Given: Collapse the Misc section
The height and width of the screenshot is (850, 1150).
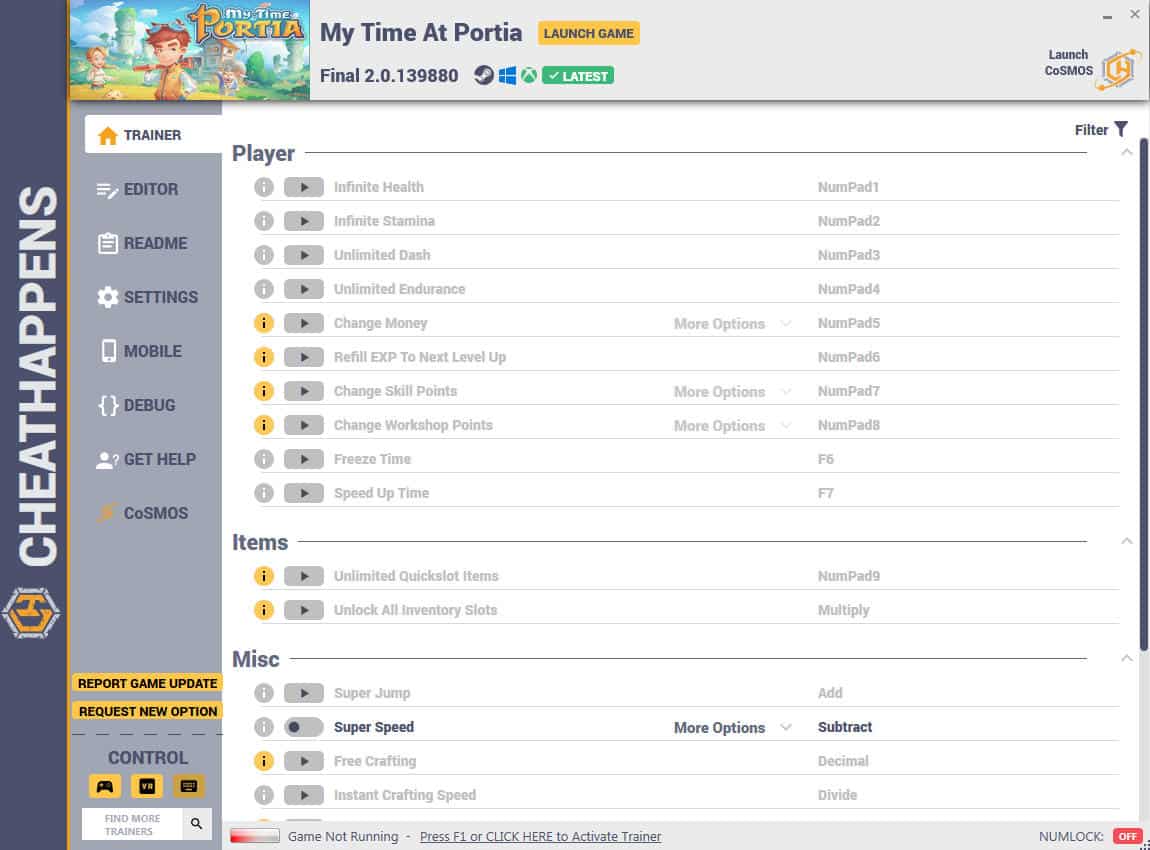Looking at the screenshot, I should [x=1127, y=659].
